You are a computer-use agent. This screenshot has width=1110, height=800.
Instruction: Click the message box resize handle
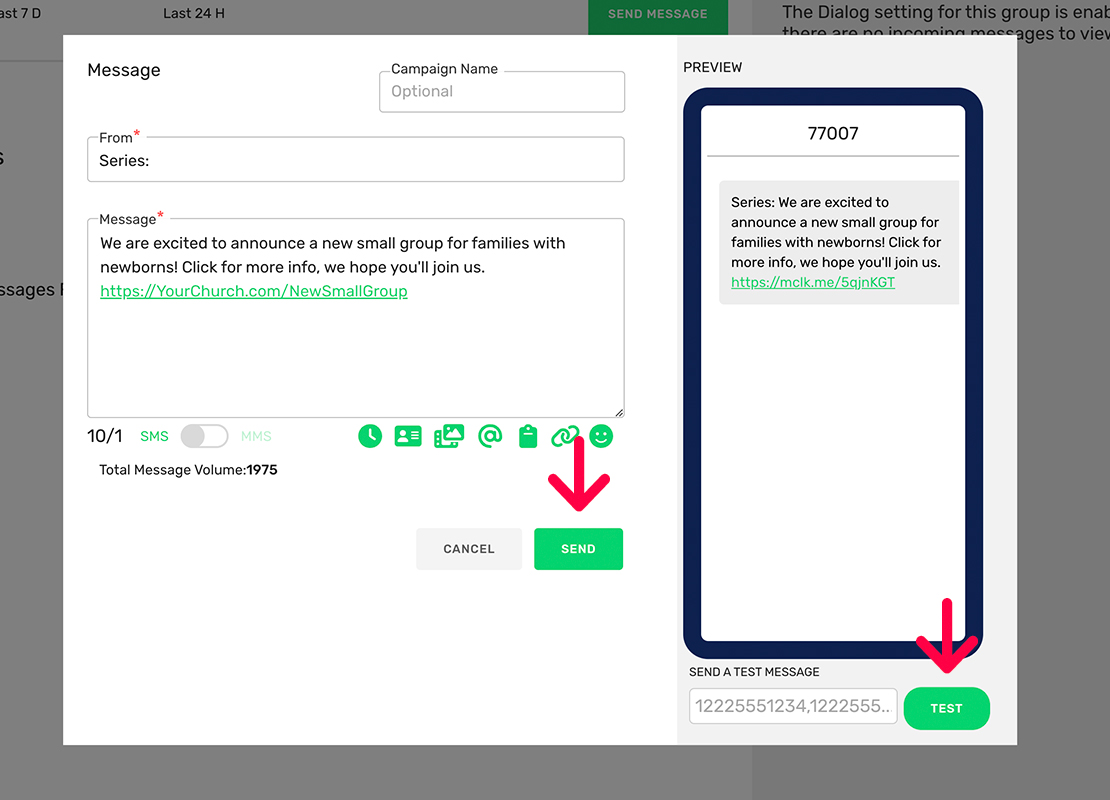619,412
